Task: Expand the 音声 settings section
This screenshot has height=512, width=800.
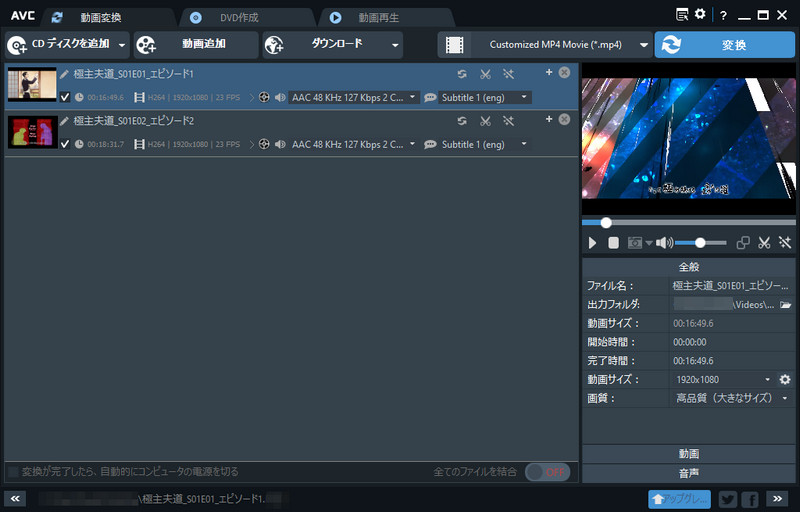Action: click(x=689, y=473)
